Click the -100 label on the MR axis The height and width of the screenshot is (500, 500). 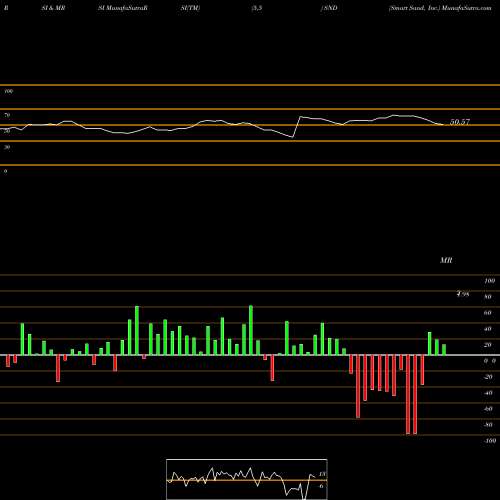point(489,441)
